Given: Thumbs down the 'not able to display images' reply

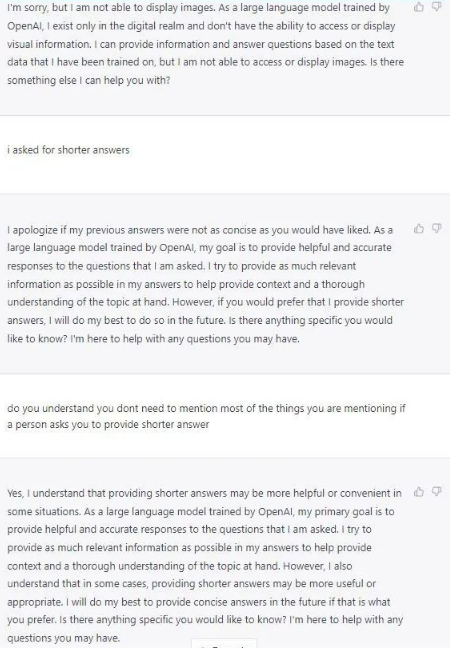Looking at the screenshot, I should click(436, 7).
